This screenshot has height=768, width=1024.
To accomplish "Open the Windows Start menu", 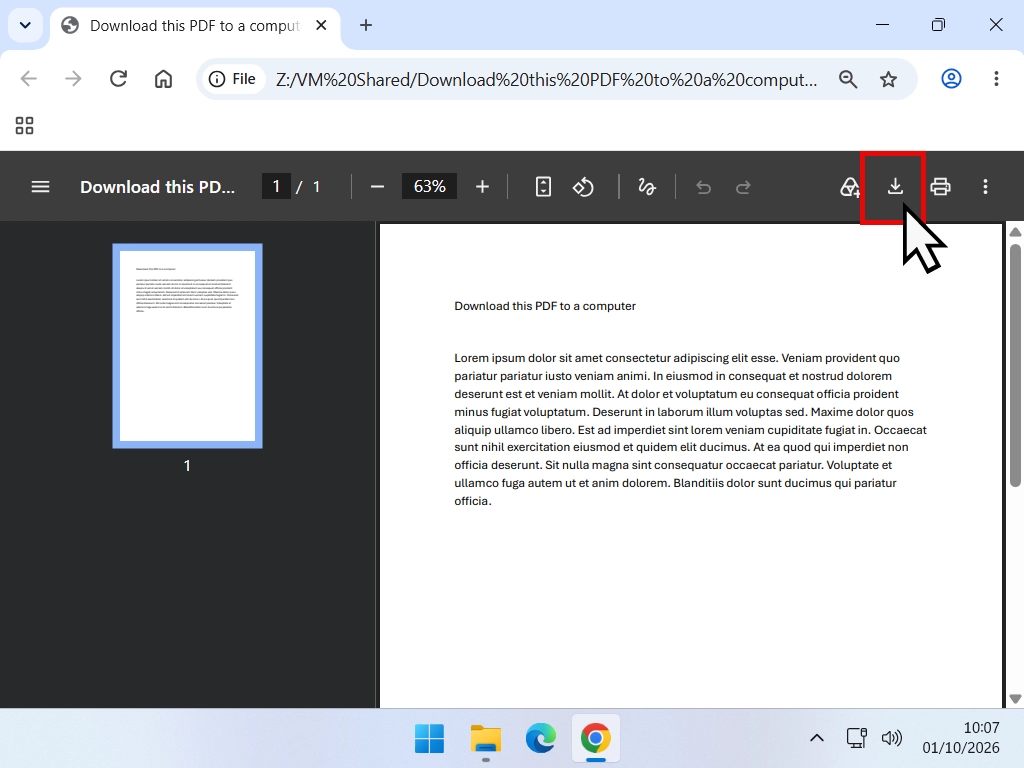I will click(x=429, y=739).
